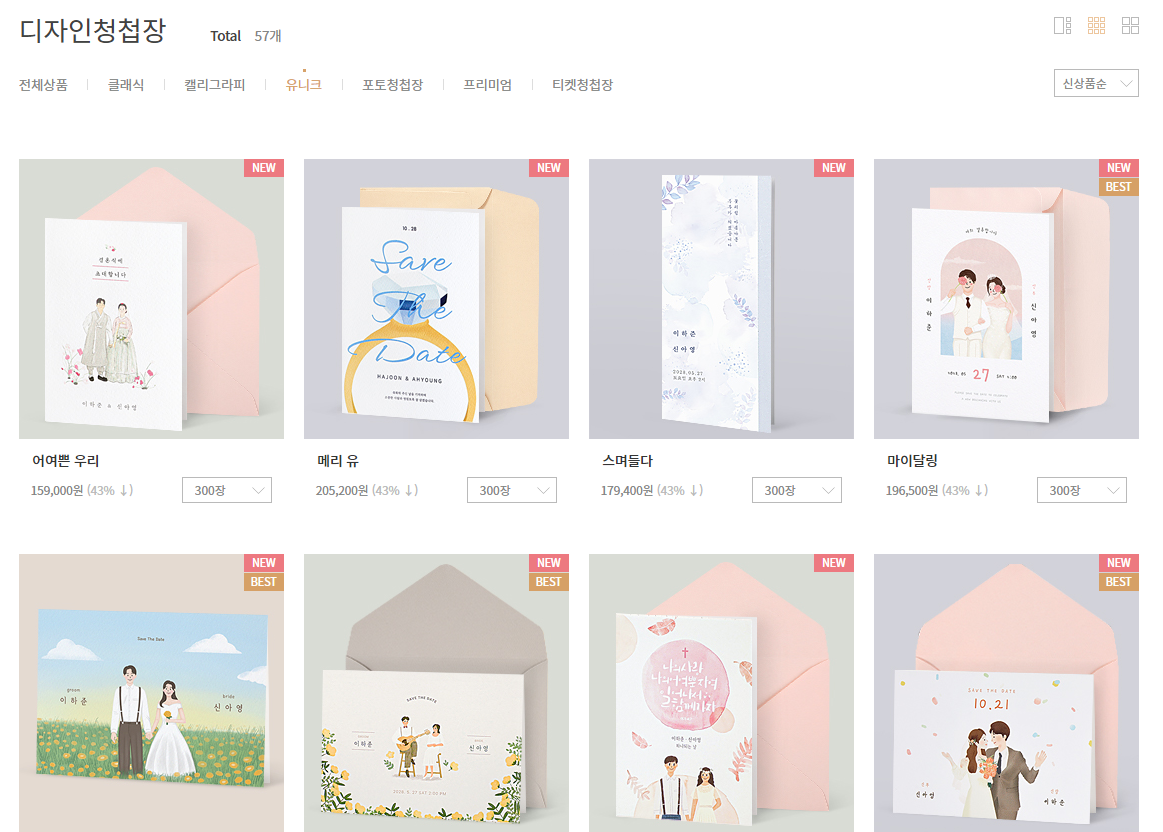This screenshot has width=1163, height=832.
Task: Select the 전체상품 category tab
Action: coord(43,85)
